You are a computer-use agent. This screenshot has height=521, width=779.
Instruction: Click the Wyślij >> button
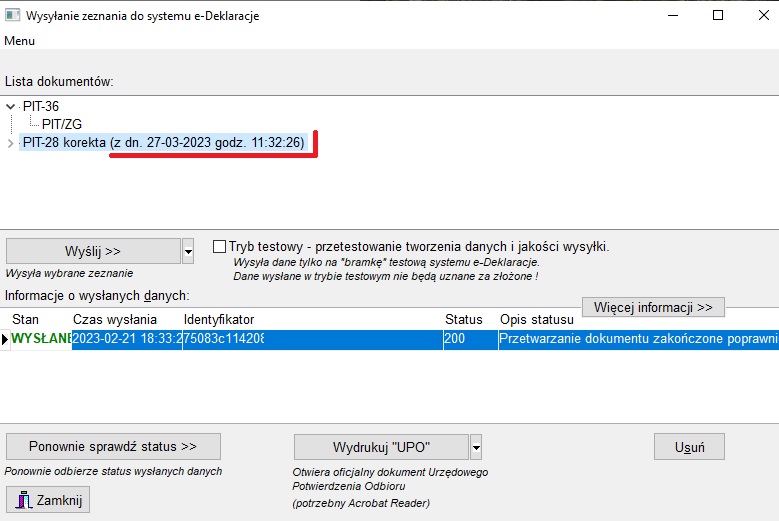tap(93, 251)
